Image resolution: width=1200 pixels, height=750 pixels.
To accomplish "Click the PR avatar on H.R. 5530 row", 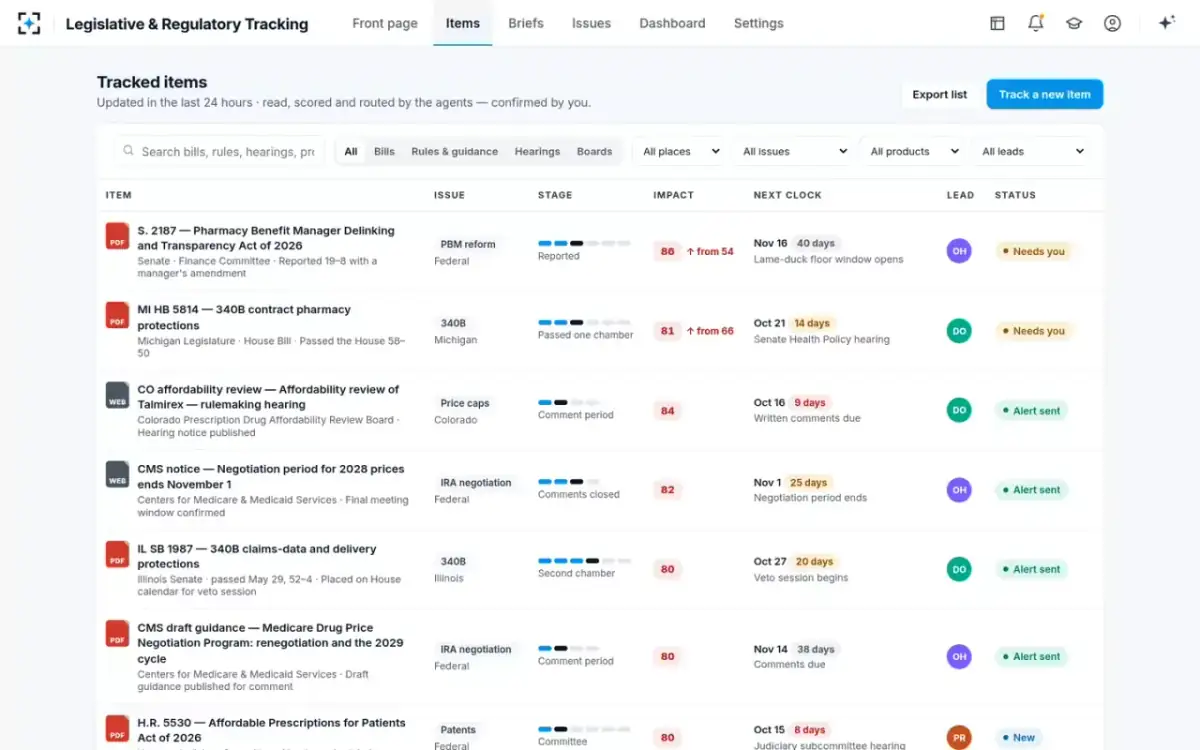I will coord(959,738).
